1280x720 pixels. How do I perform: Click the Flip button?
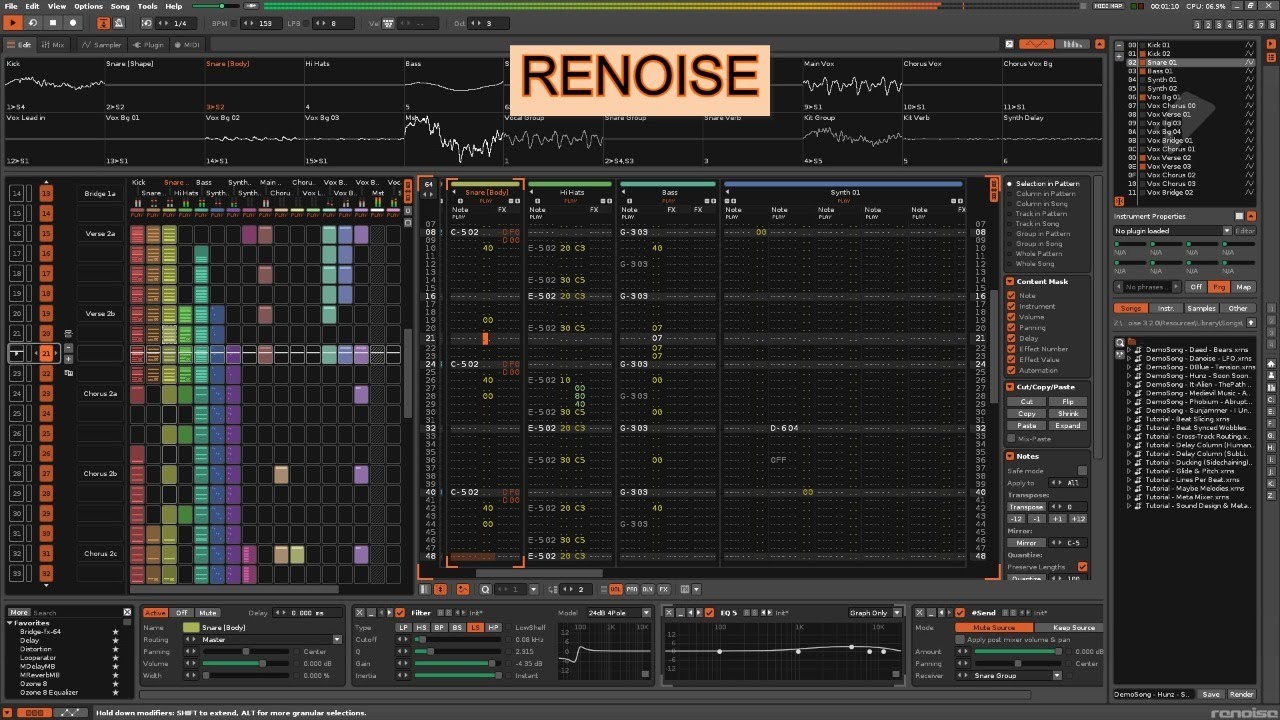click(x=1068, y=402)
